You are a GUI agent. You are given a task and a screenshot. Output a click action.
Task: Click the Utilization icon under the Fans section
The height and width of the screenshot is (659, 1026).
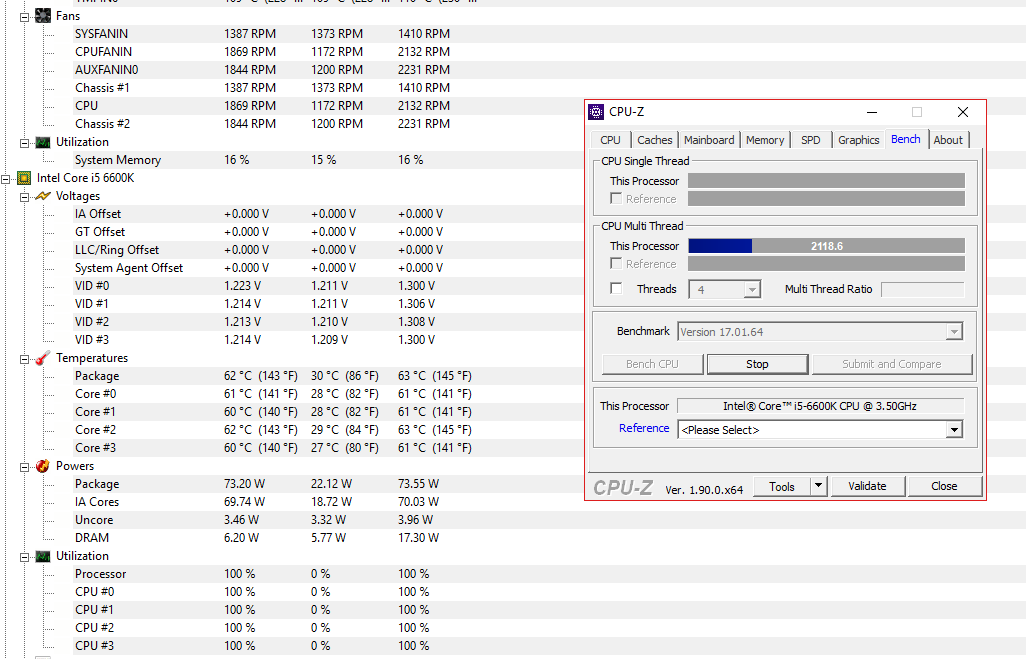(43, 142)
